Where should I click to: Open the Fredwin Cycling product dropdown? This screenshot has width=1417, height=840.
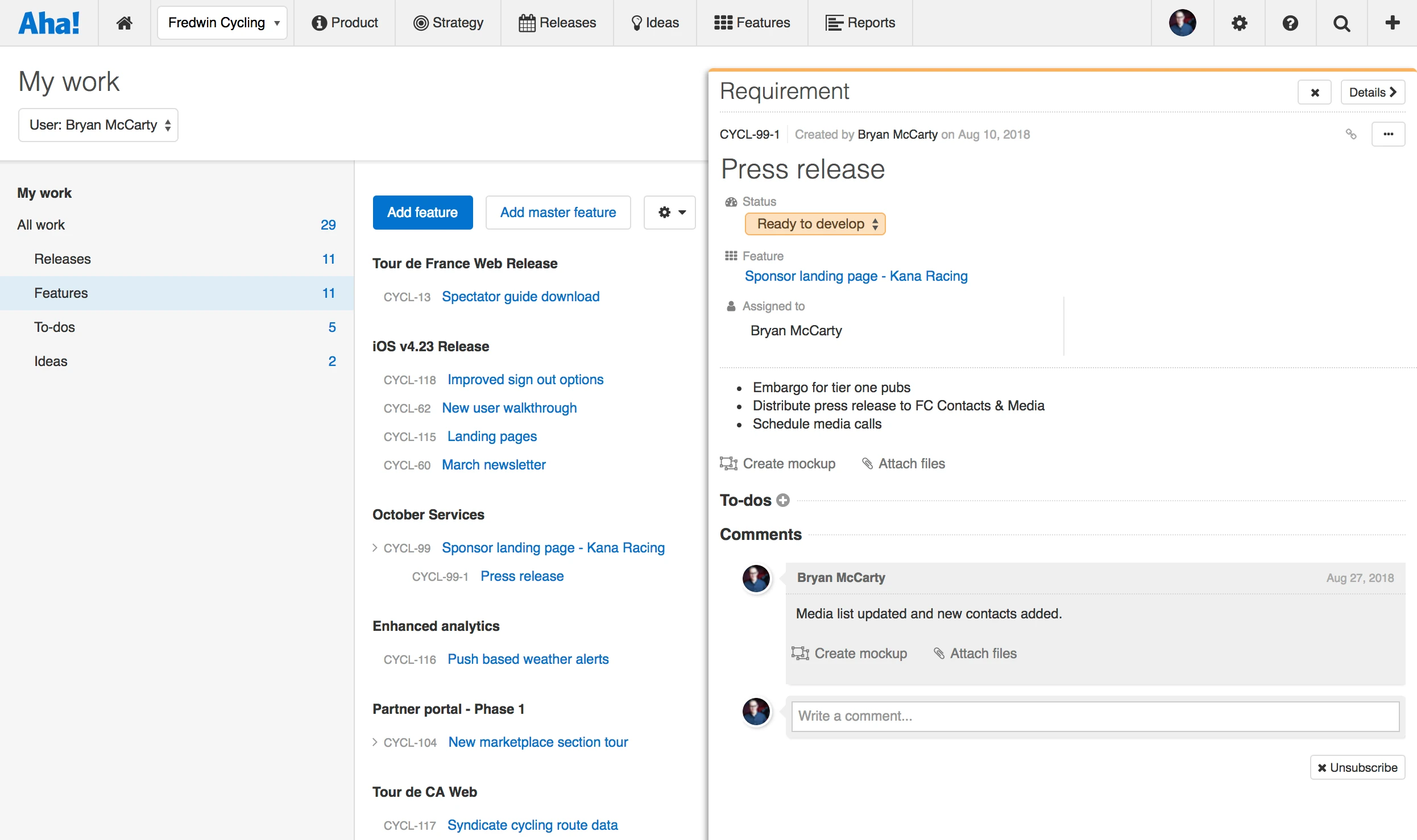(222, 23)
